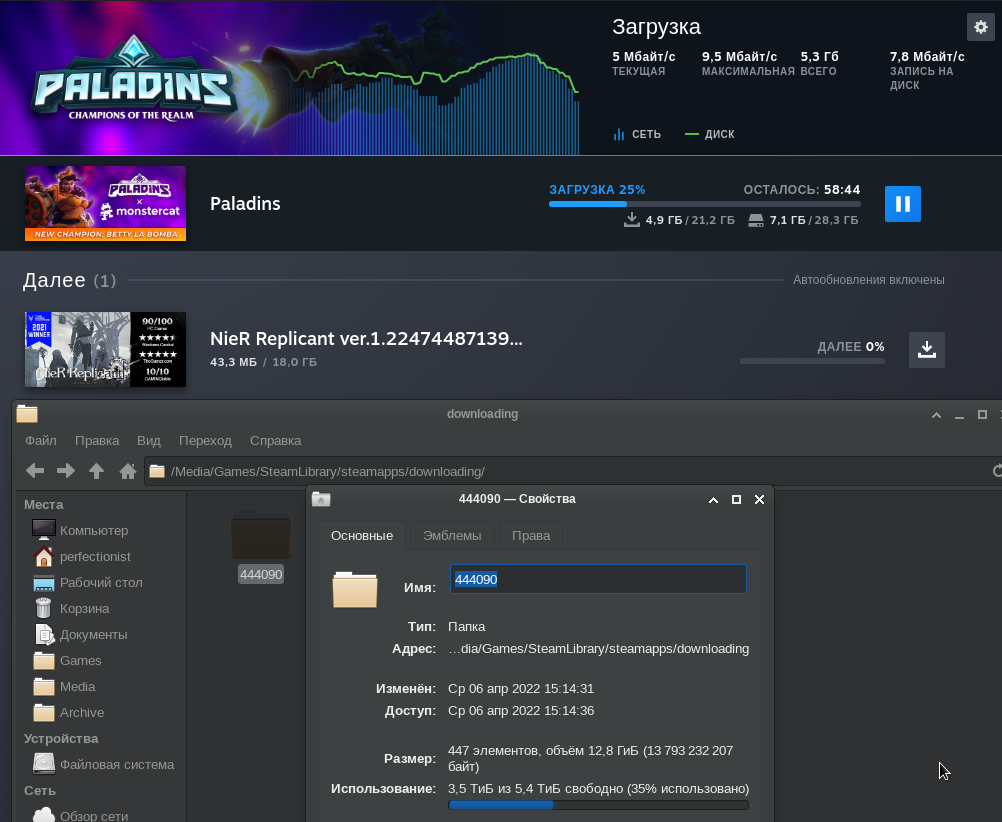Open the Переход menu
The width and height of the screenshot is (1002, 822).
click(x=205, y=440)
